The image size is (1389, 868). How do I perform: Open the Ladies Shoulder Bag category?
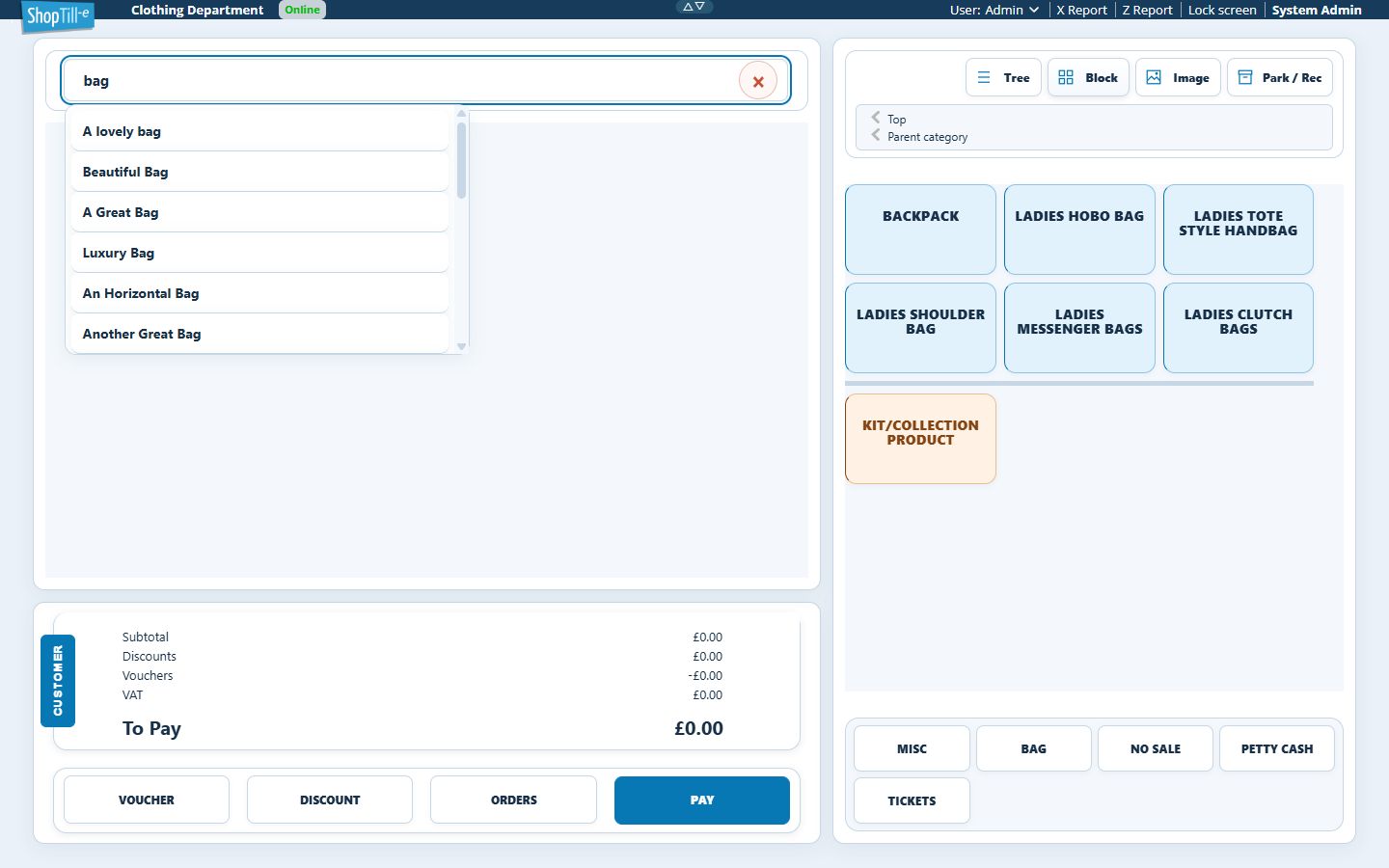(920, 328)
